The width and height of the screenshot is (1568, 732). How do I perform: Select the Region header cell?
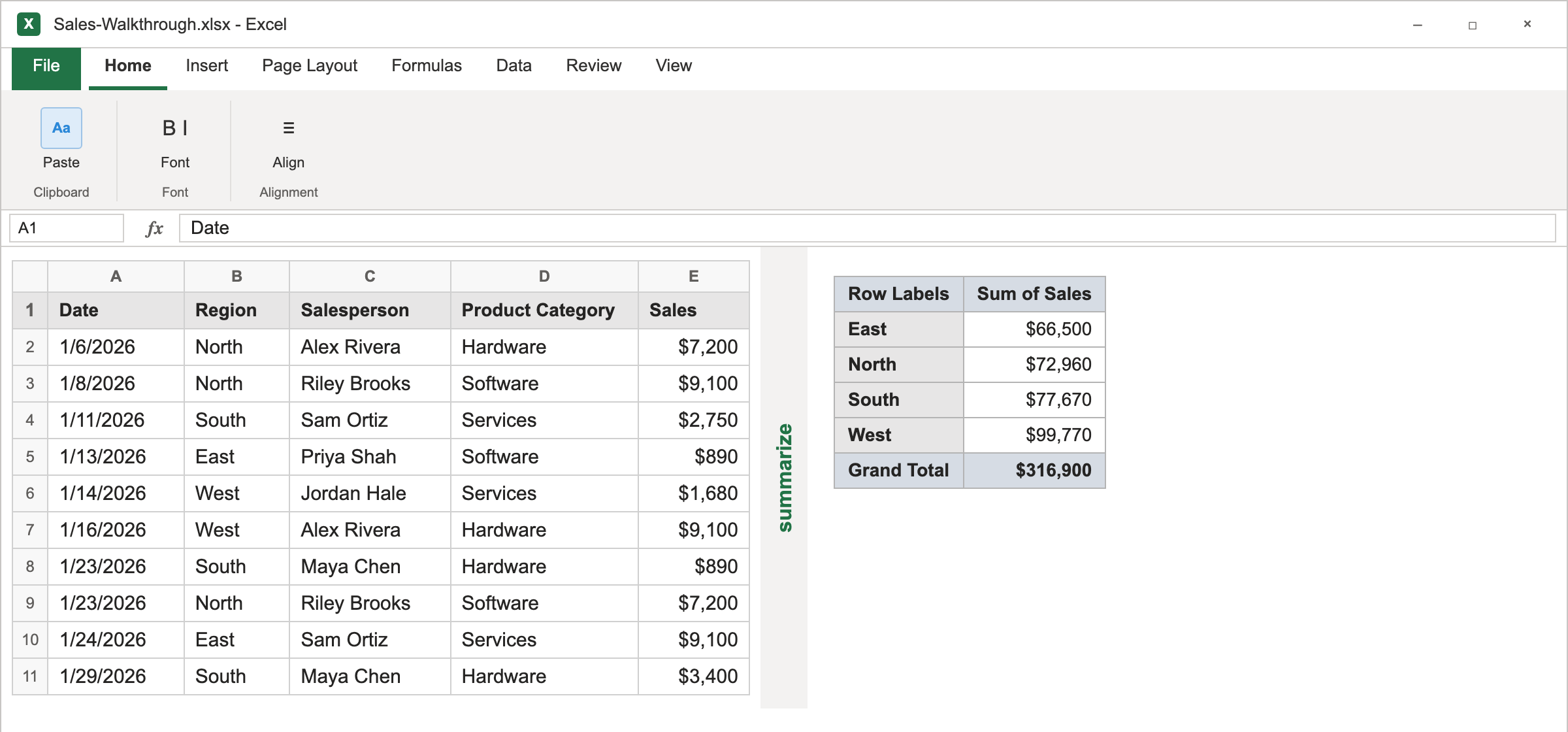[x=237, y=310]
